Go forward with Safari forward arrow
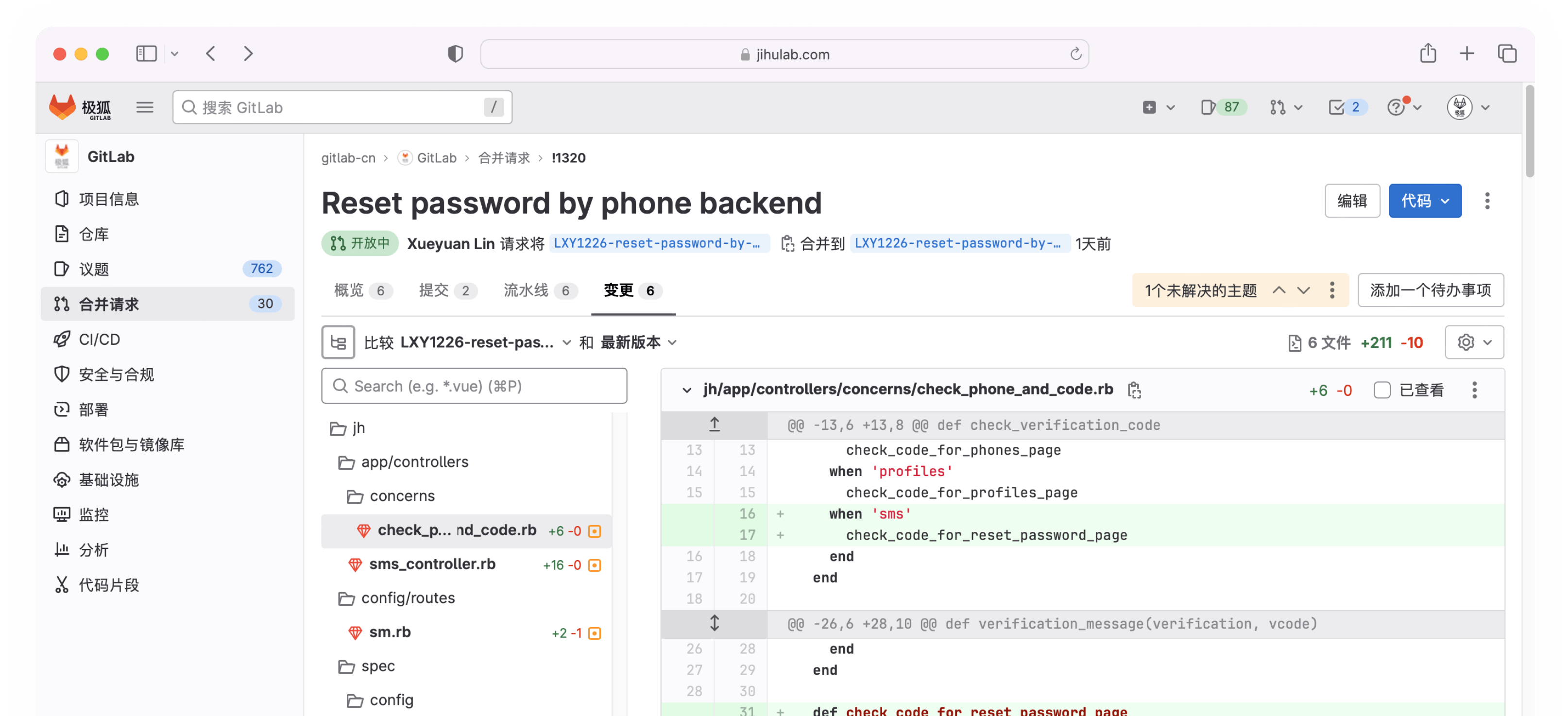 [248, 53]
